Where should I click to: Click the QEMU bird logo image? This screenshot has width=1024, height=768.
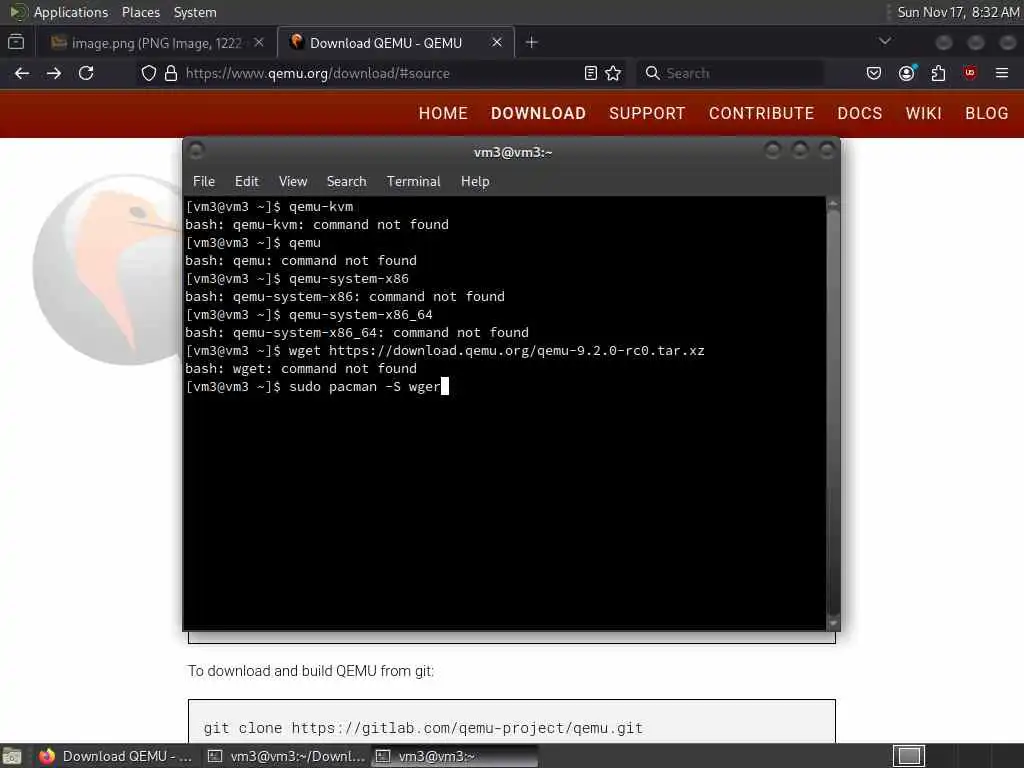coord(108,269)
